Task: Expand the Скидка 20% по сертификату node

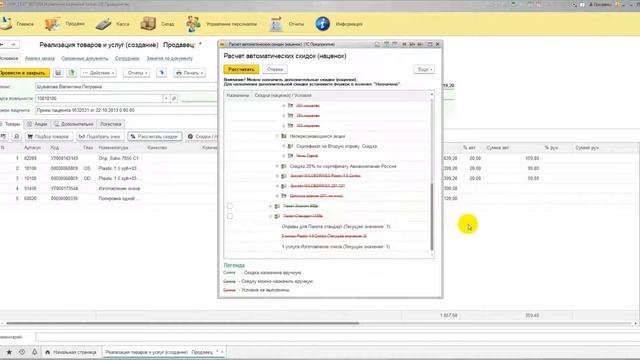Action: tap(277, 166)
